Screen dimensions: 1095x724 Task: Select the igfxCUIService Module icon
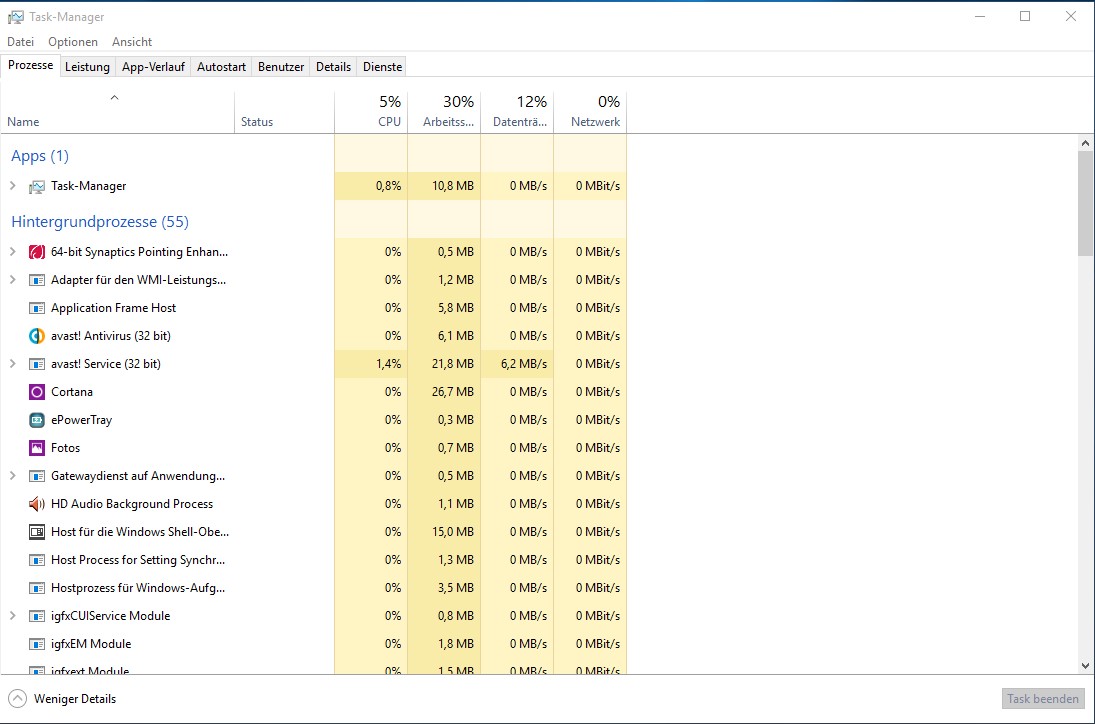(x=37, y=616)
